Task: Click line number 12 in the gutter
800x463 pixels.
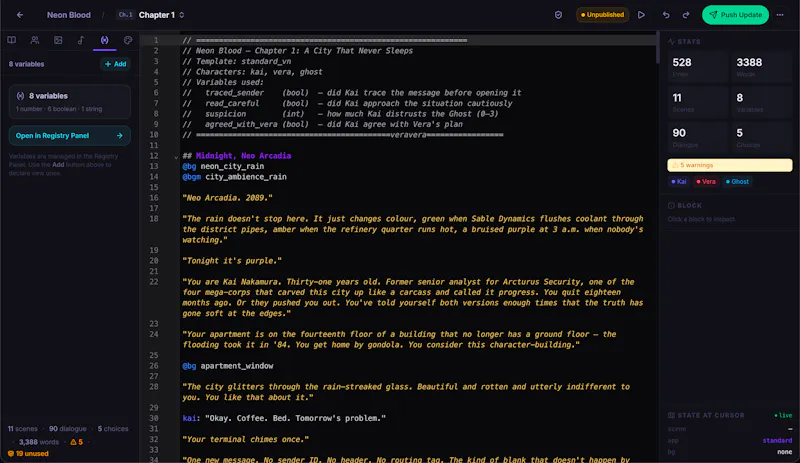Action: coord(154,156)
